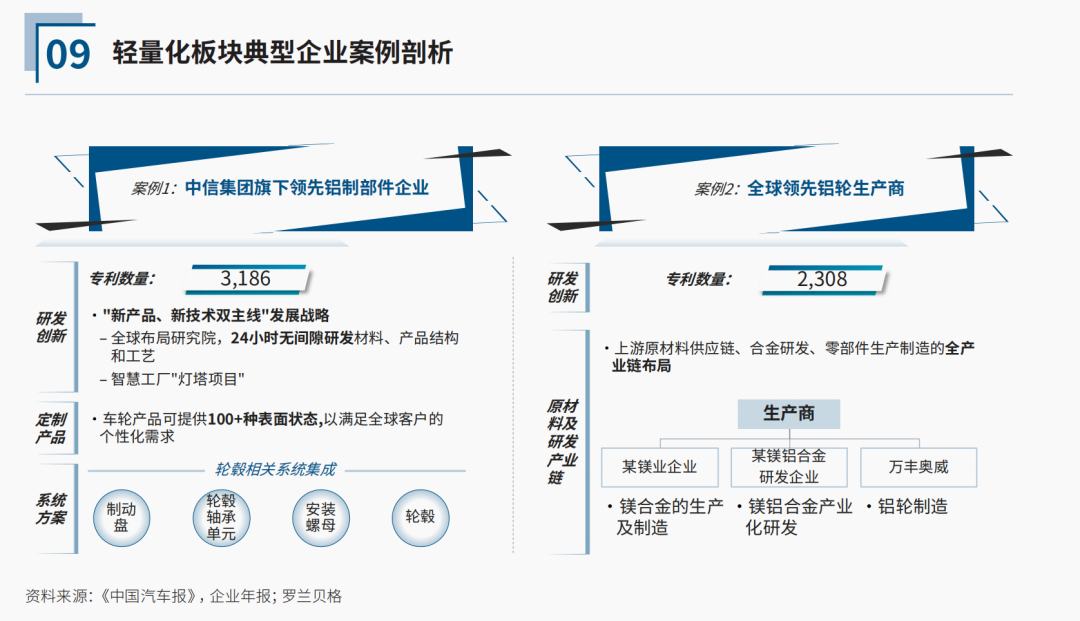
Task: Click the 轮毂 circle icon
Action: (420, 517)
